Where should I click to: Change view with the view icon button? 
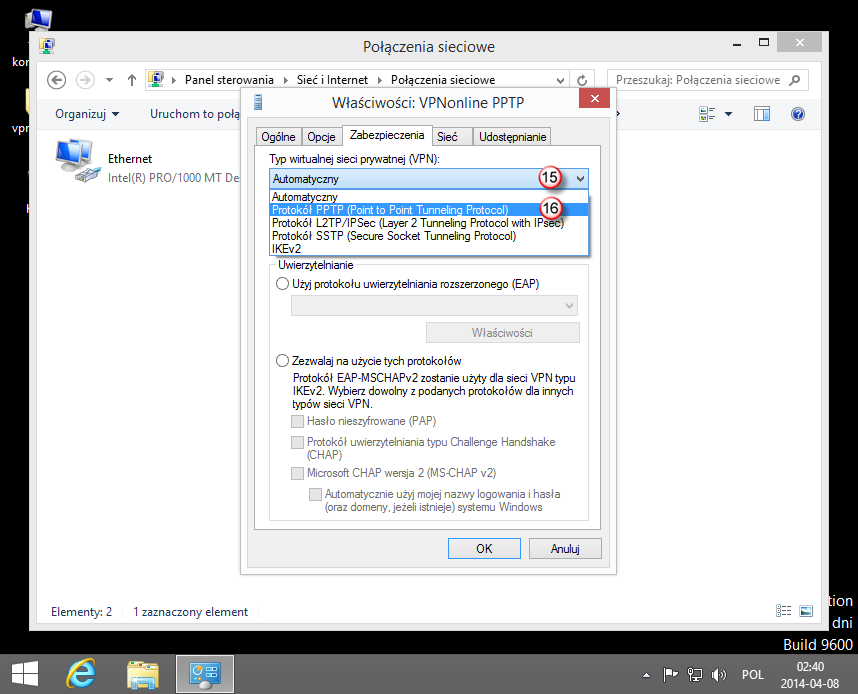(707, 114)
